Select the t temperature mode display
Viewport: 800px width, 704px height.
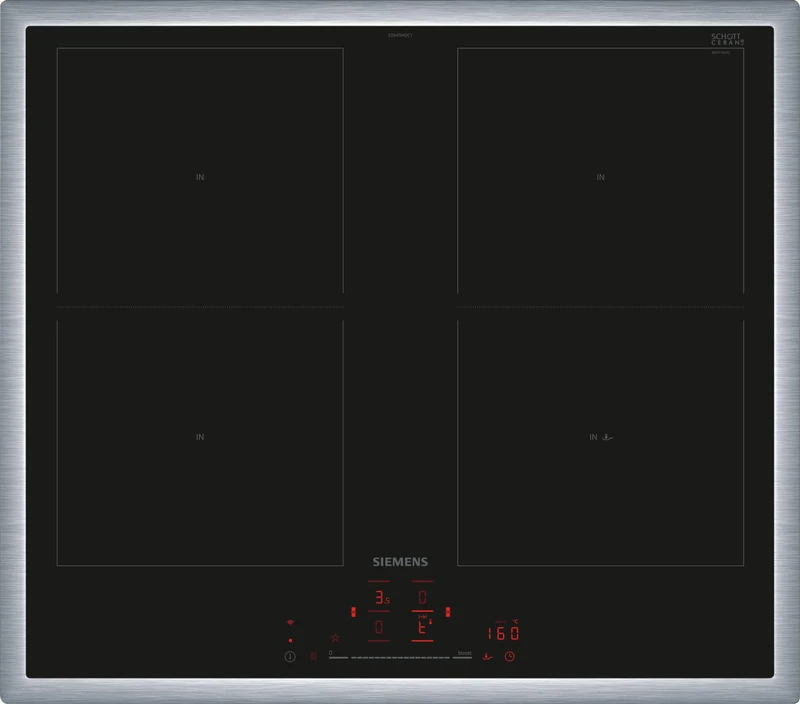424,629
